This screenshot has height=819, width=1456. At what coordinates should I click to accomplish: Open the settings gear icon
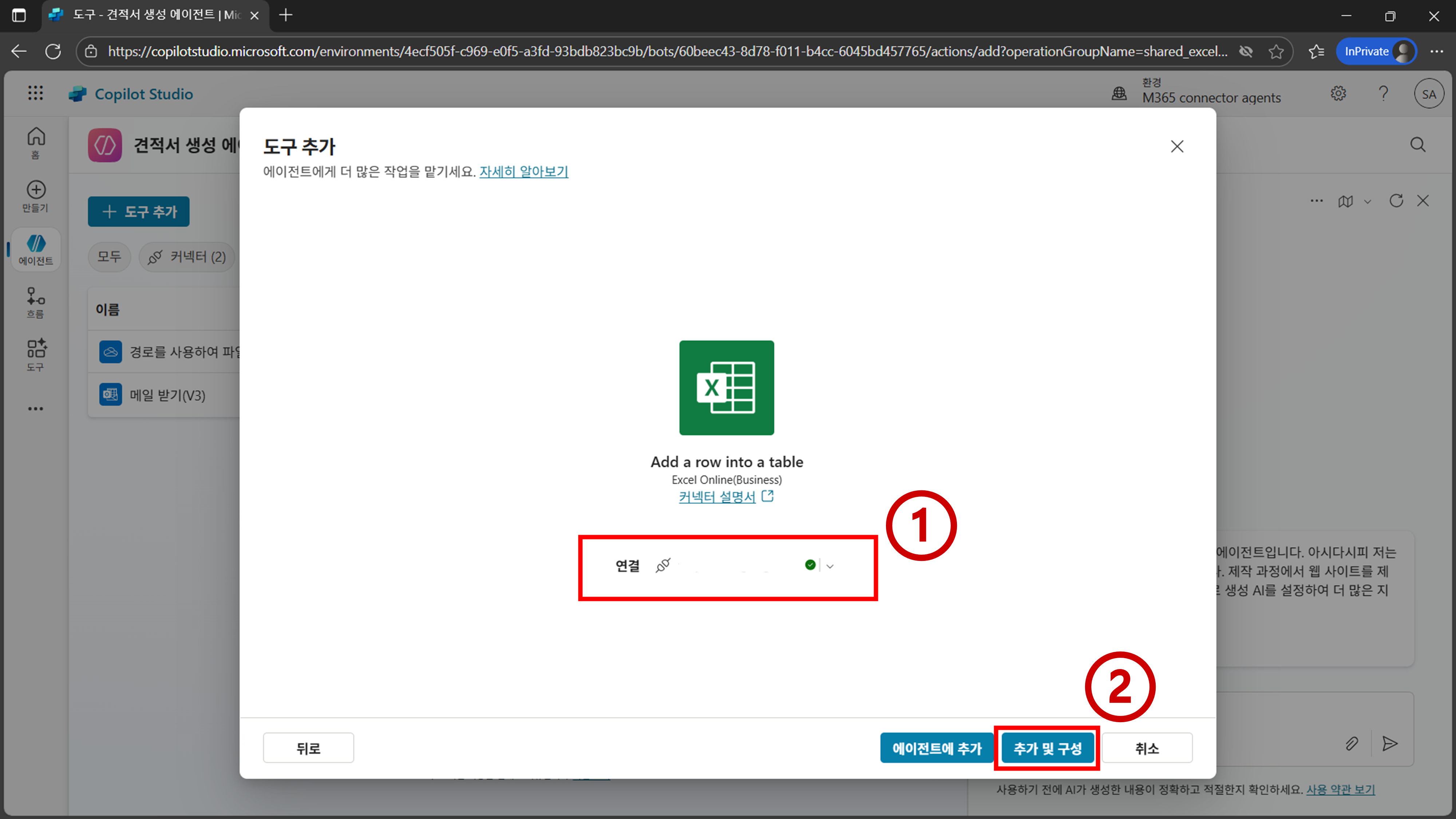pos(1338,93)
